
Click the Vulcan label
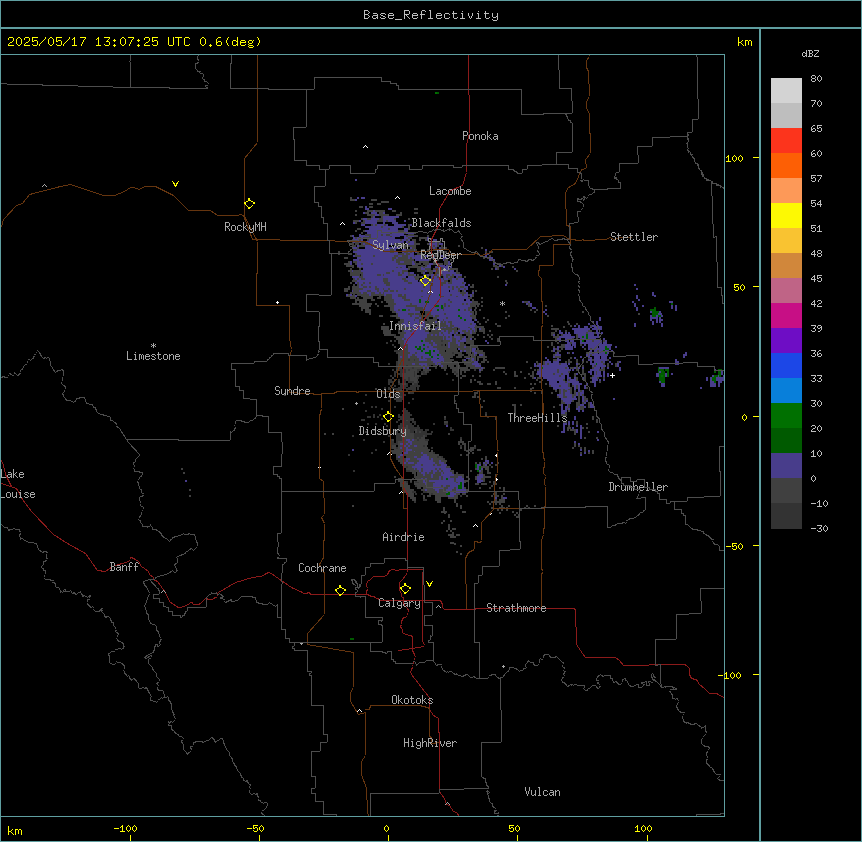coord(543,792)
